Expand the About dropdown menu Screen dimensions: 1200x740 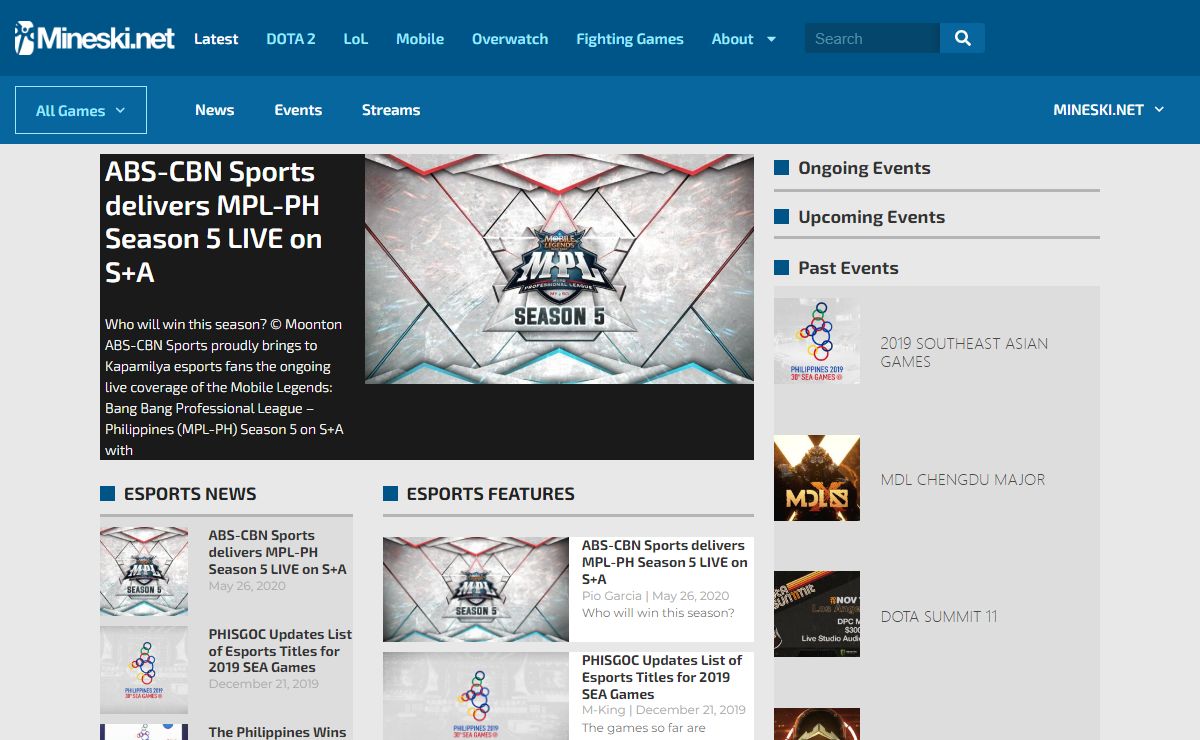coord(744,39)
